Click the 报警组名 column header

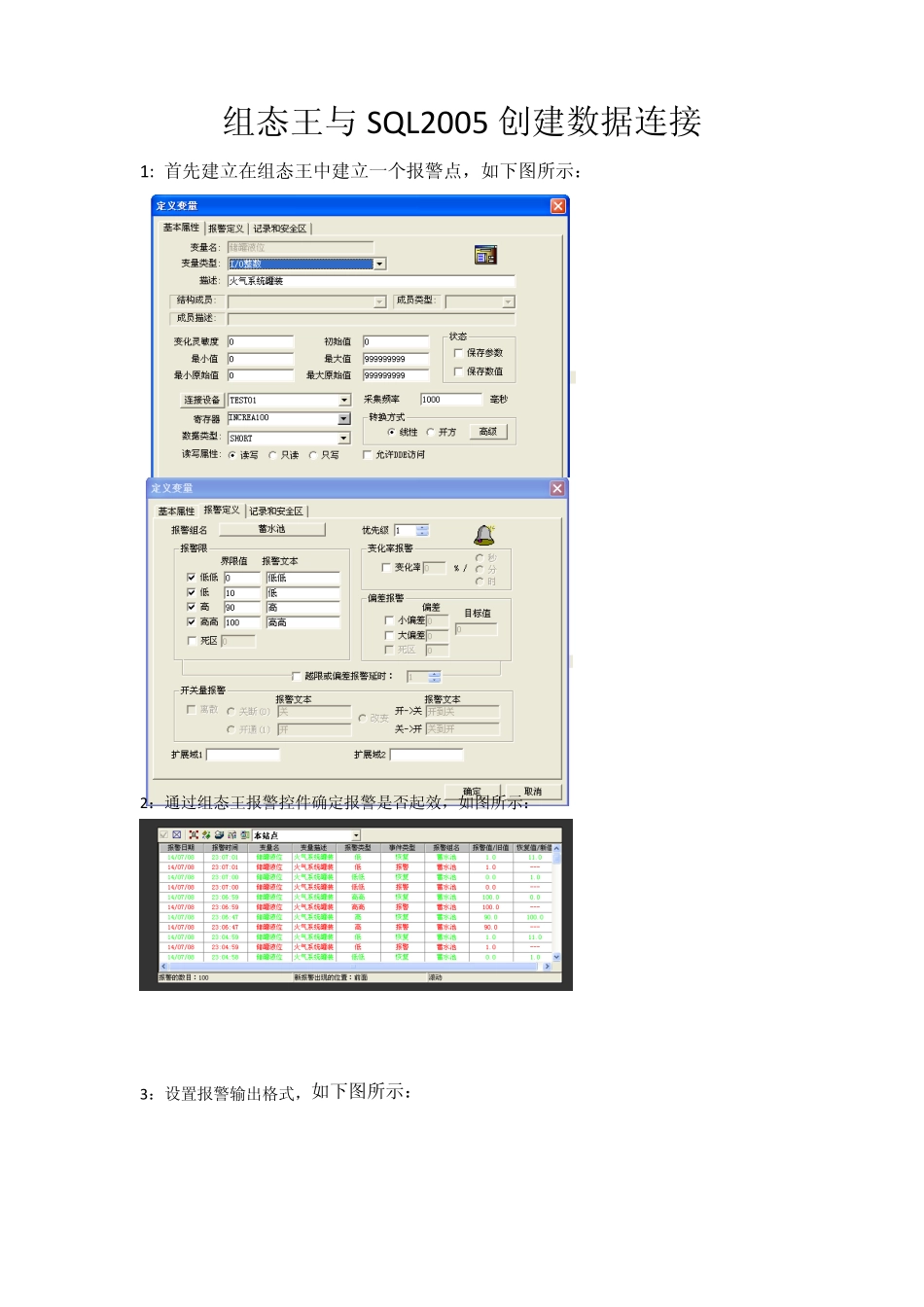[446, 848]
